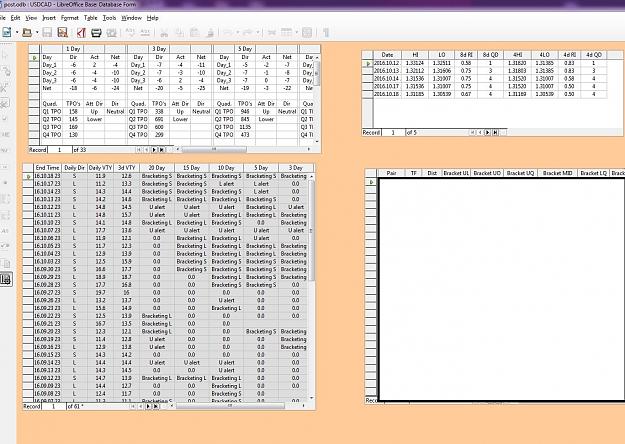Go to next record in End Time table
This screenshot has height=444, width=625.
[148, 407]
